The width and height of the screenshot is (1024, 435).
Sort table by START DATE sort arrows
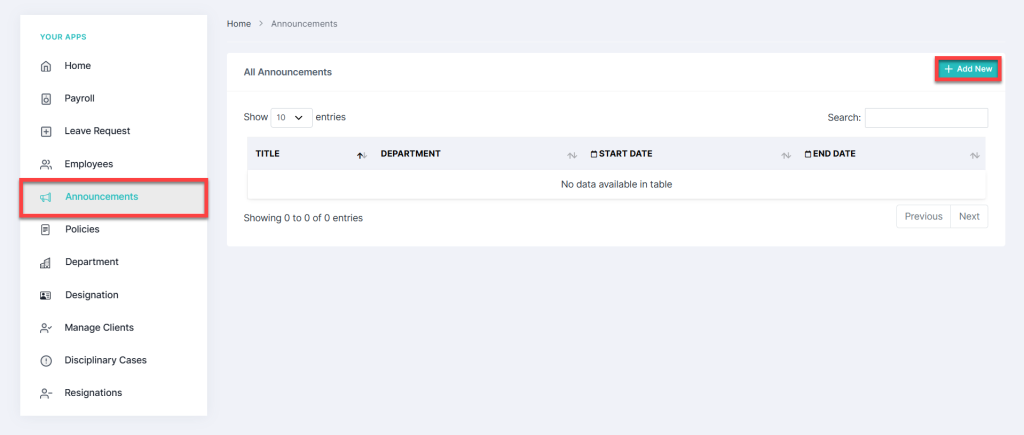pos(786,155)
